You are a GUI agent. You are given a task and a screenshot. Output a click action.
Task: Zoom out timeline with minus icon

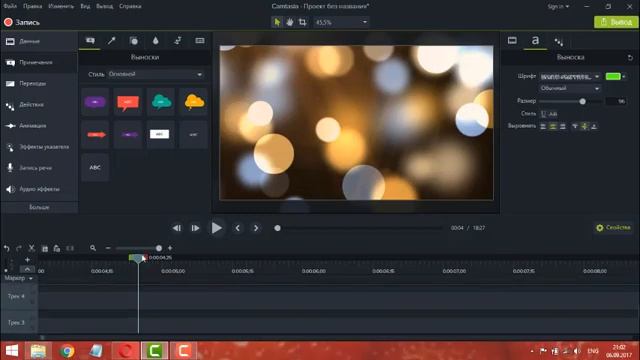click(x=108, y=248)
